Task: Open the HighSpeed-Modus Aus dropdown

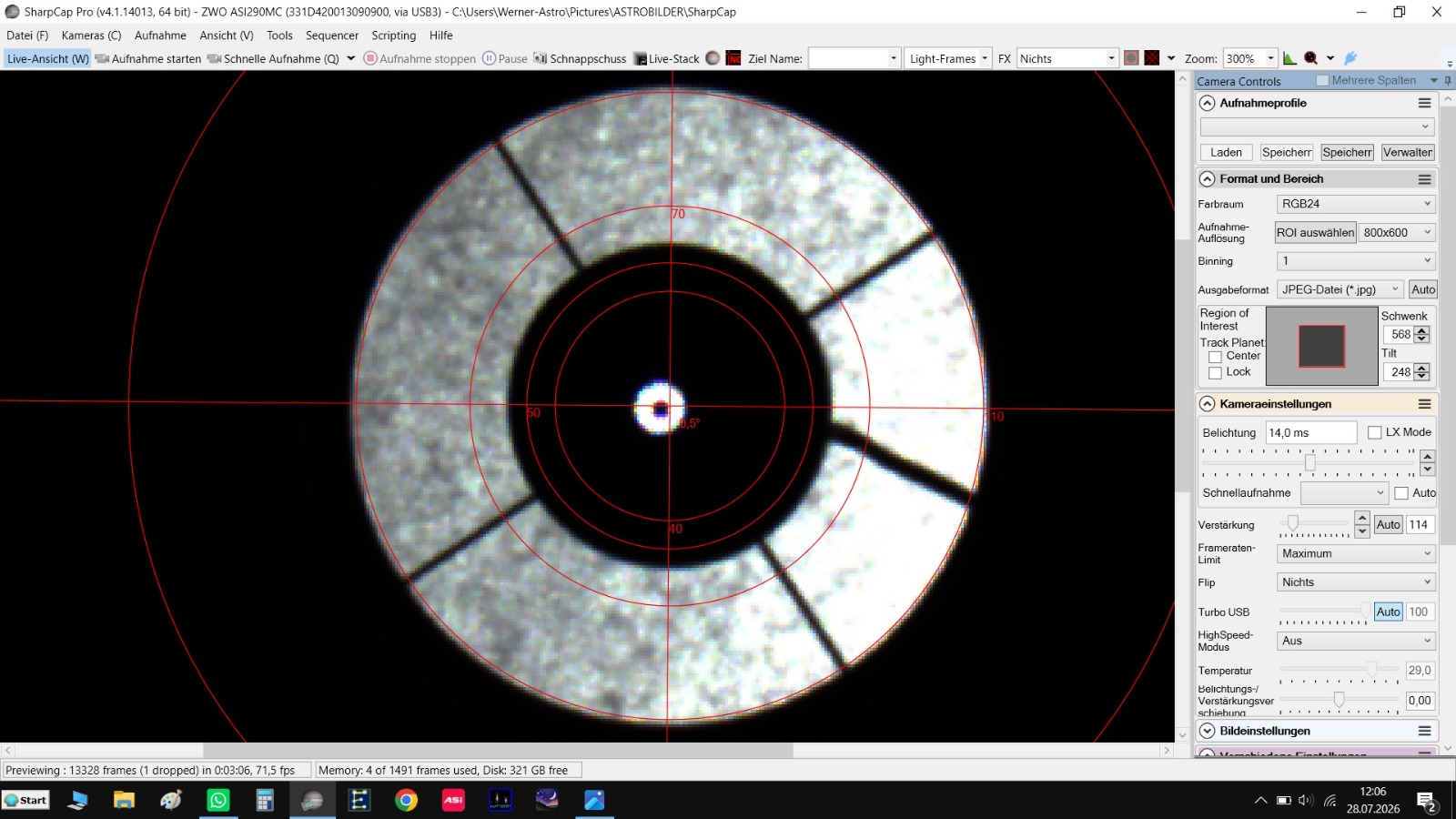Action: [1356, 641]
